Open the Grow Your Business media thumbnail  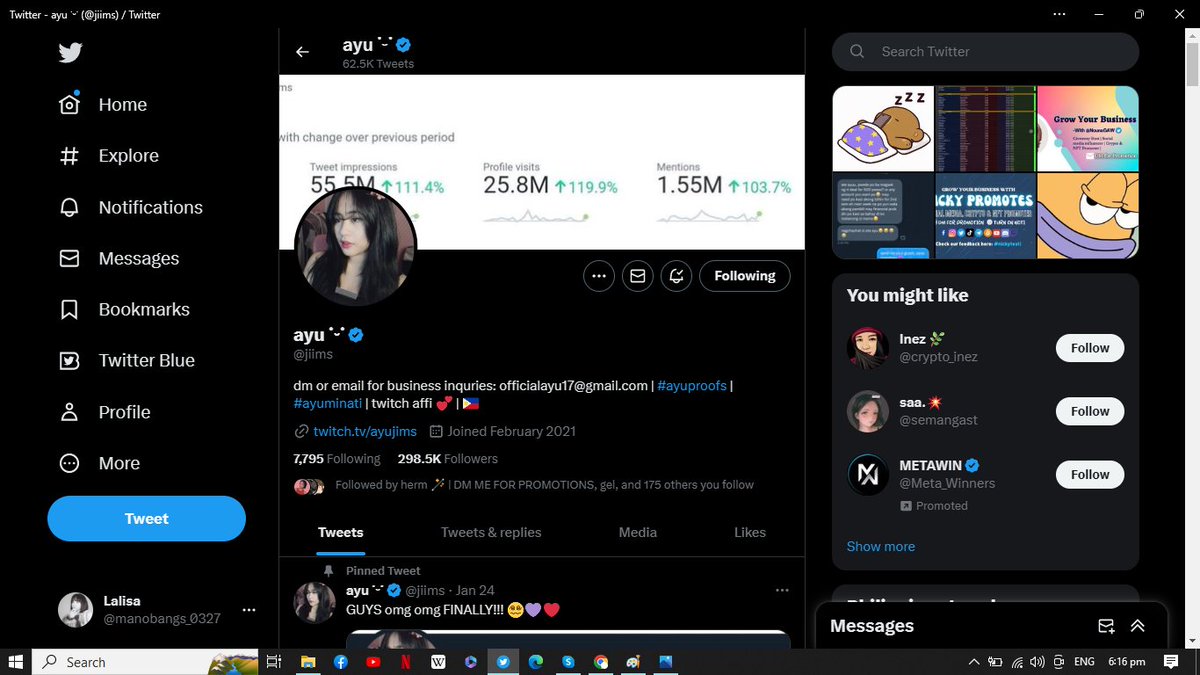pyautogui.click(x=1088, y=128)
